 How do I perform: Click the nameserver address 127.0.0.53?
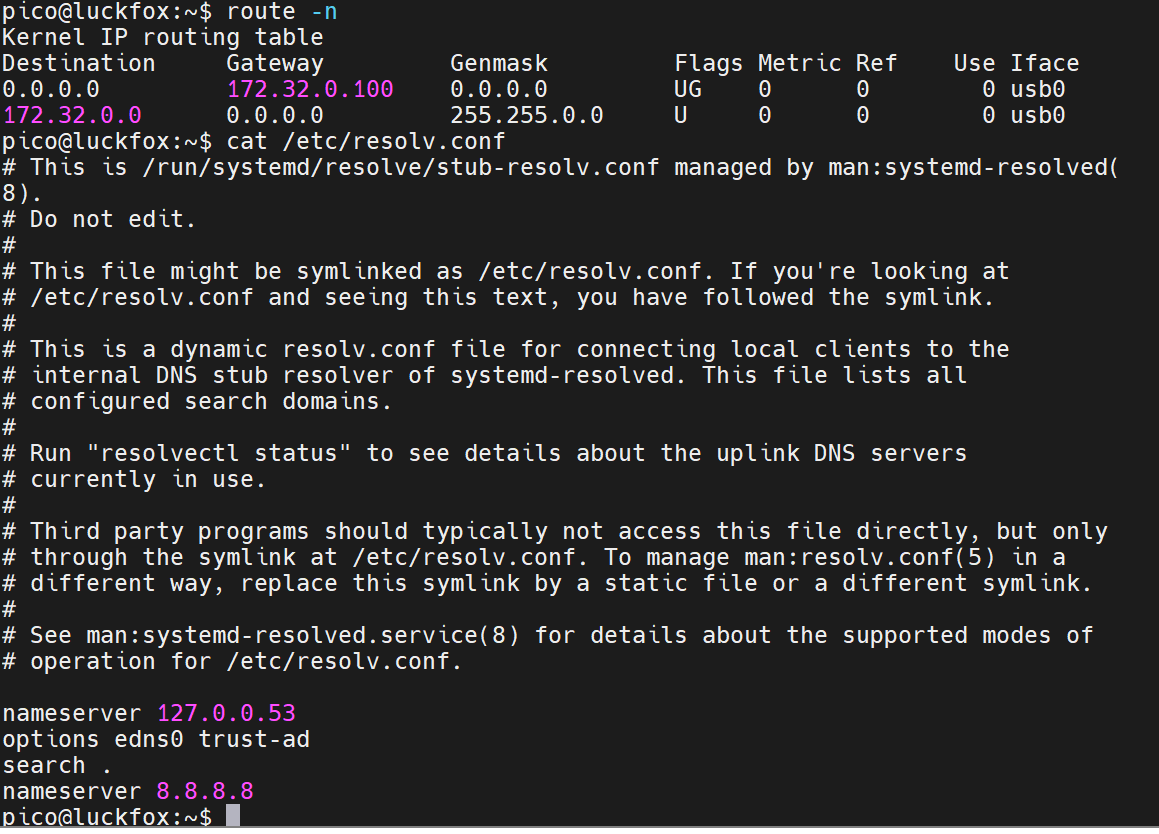click(226, 713)
